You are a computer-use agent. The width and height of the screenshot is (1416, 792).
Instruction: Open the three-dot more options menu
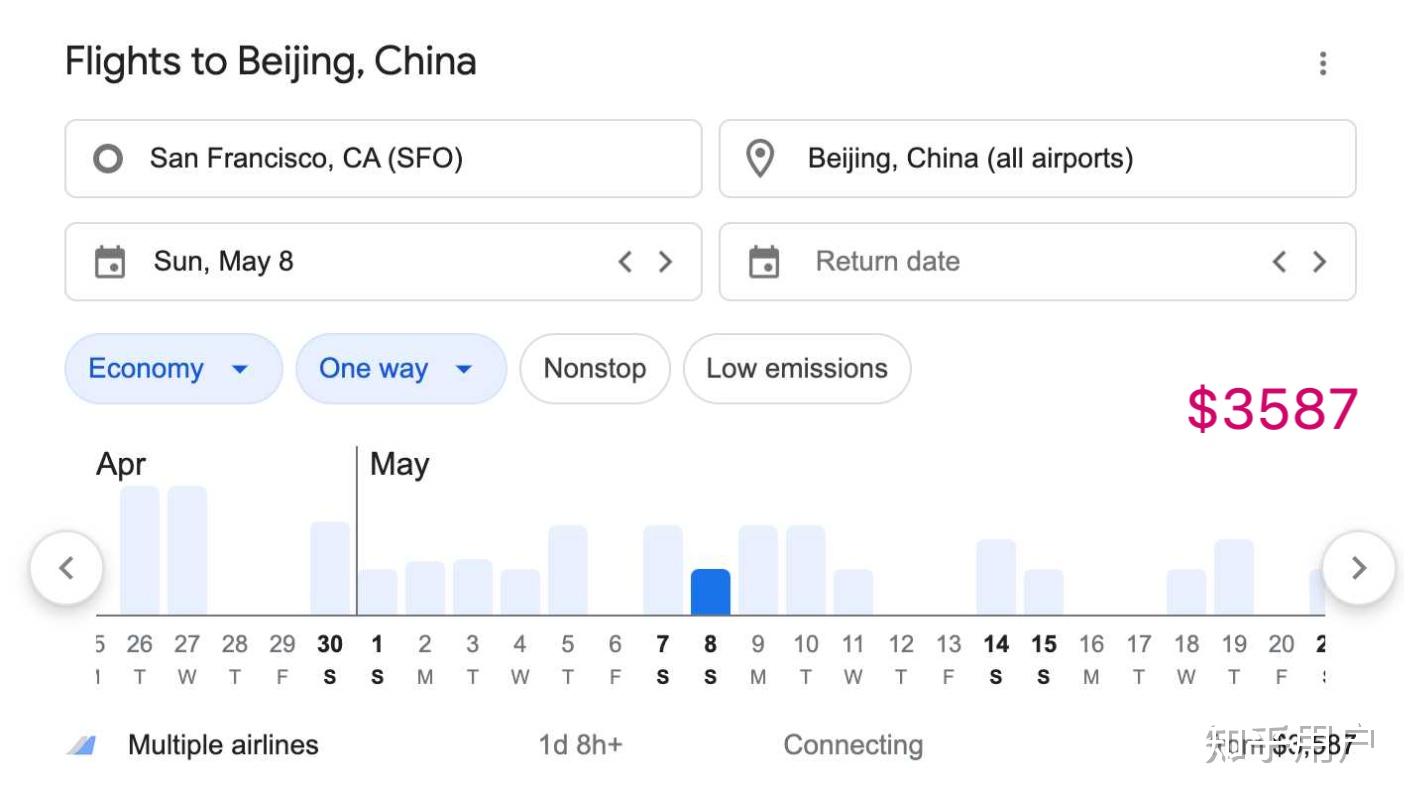[1322, 64]
